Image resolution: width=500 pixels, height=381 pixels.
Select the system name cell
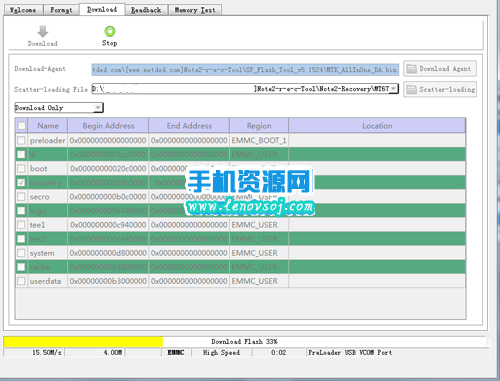pos(48,253)
